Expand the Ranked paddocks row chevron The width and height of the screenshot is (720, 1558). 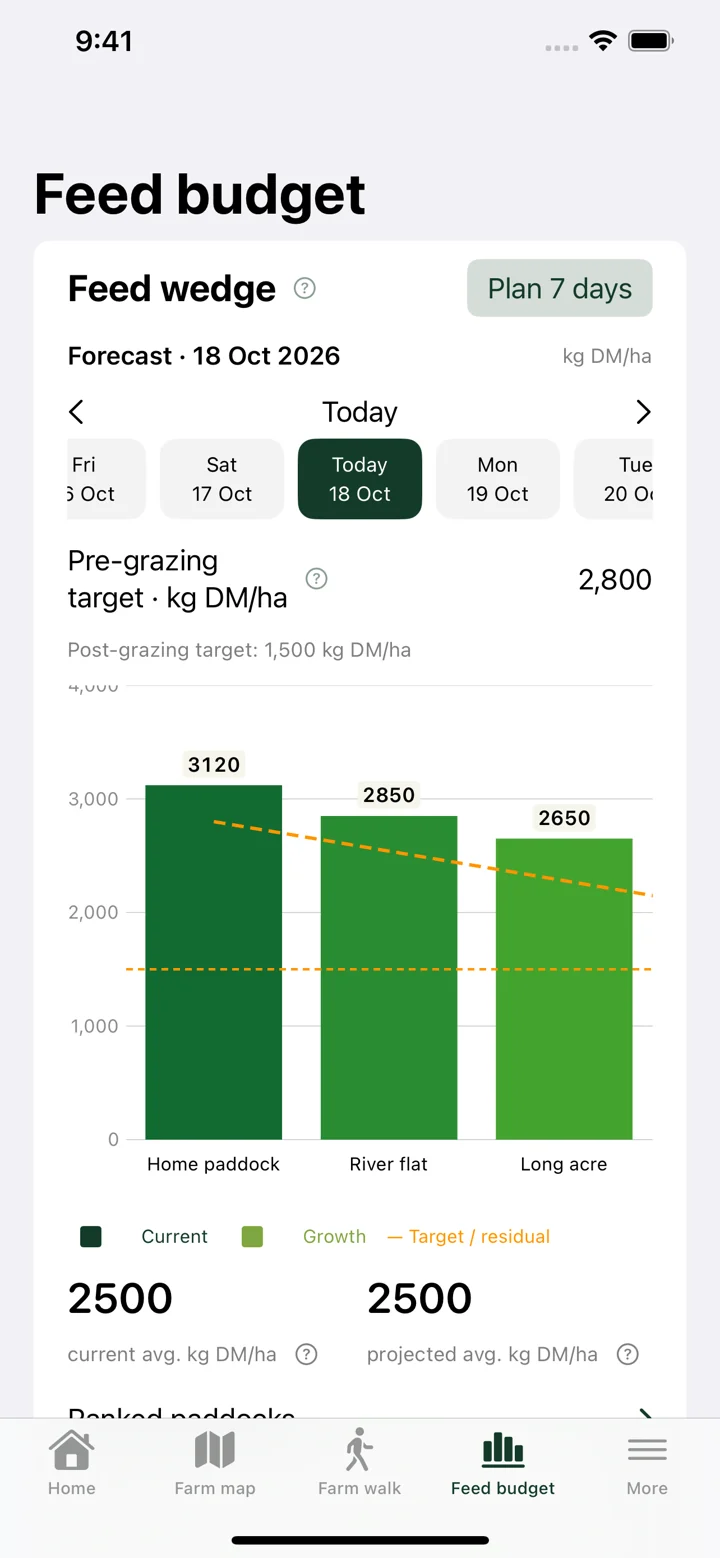coord(645,1414)
